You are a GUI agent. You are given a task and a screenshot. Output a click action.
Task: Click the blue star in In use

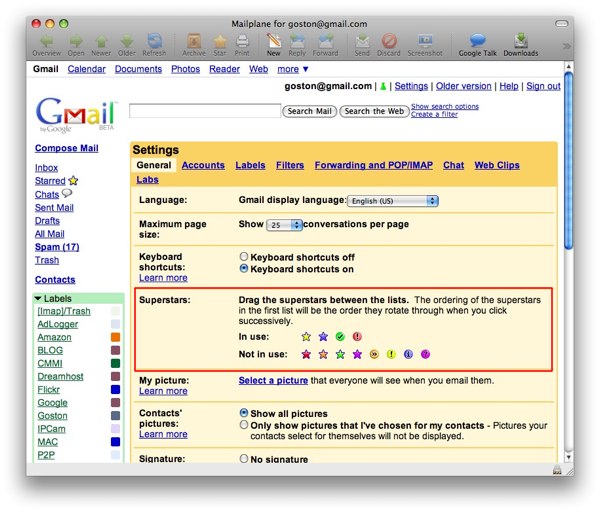click(323, 337)
